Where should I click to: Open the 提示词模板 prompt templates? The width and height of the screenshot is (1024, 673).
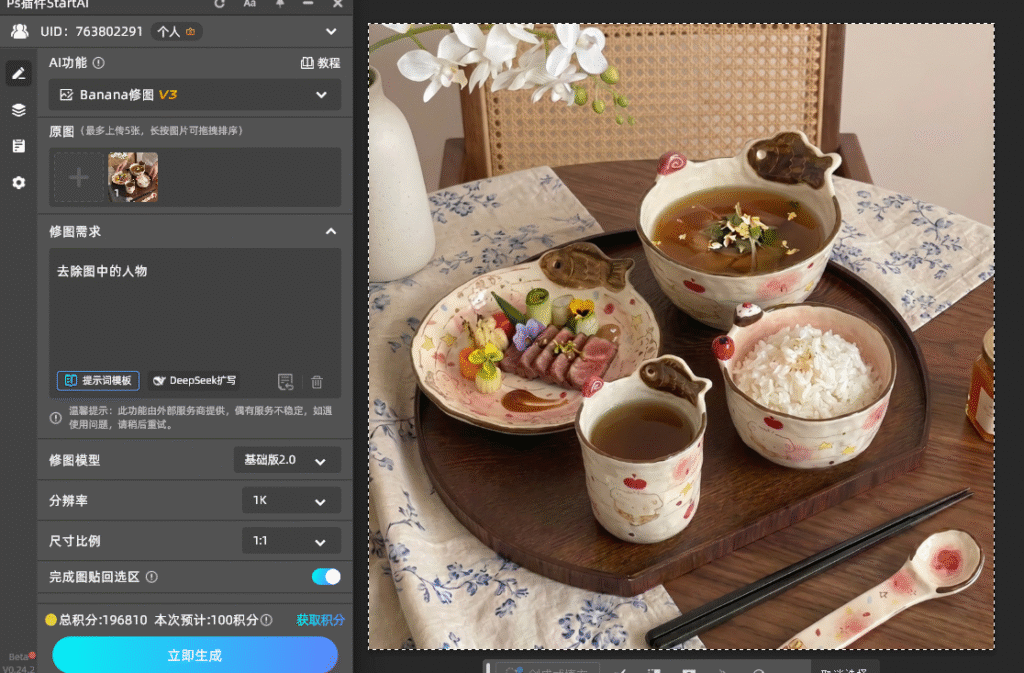click(x=98, y=381)
